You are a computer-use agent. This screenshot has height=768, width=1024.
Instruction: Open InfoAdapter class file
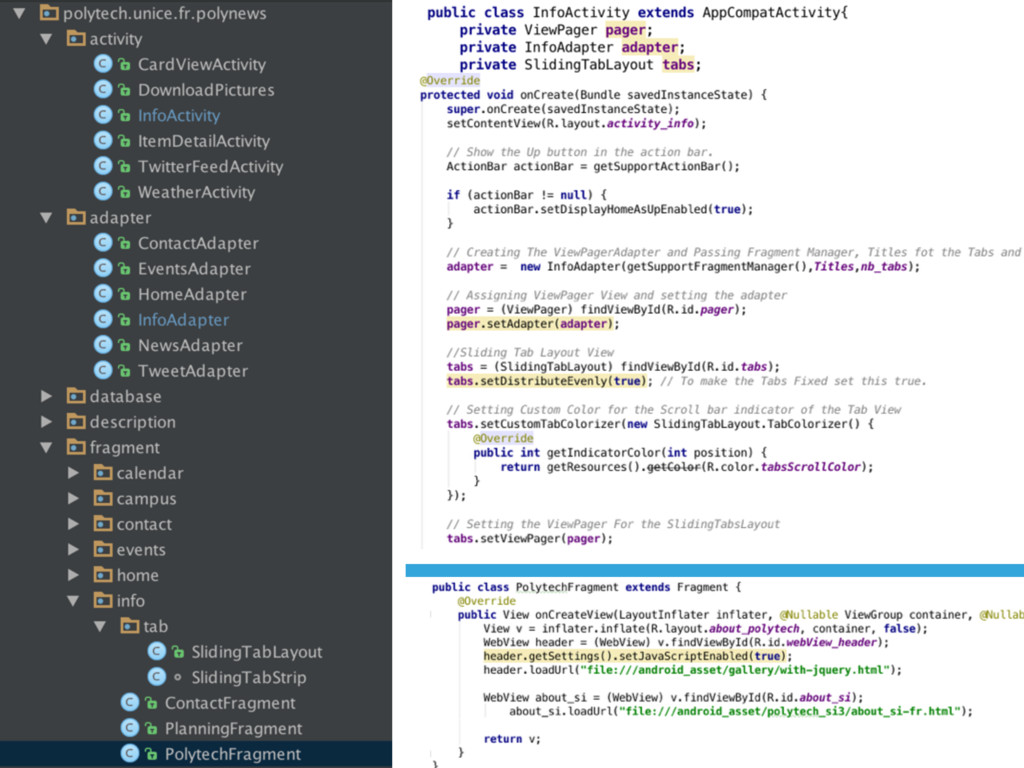pyautogui.click(x=184, y=319)
